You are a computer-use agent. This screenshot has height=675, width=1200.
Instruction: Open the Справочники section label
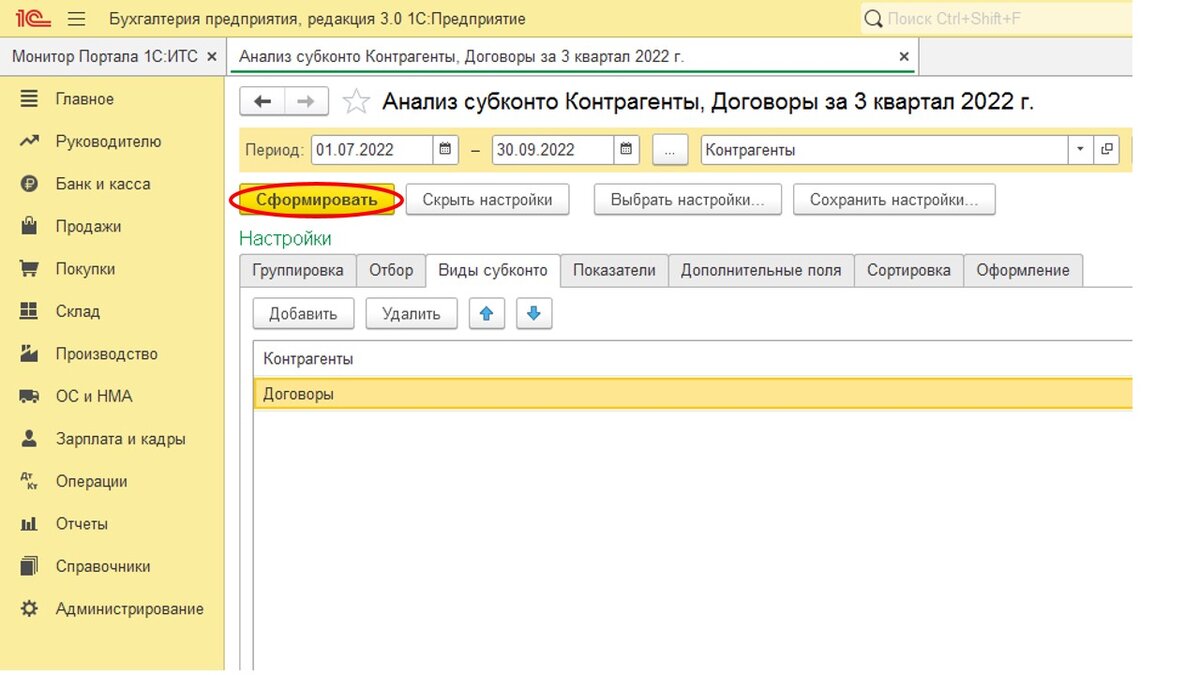pyautogui.click(x=103, y=566)
